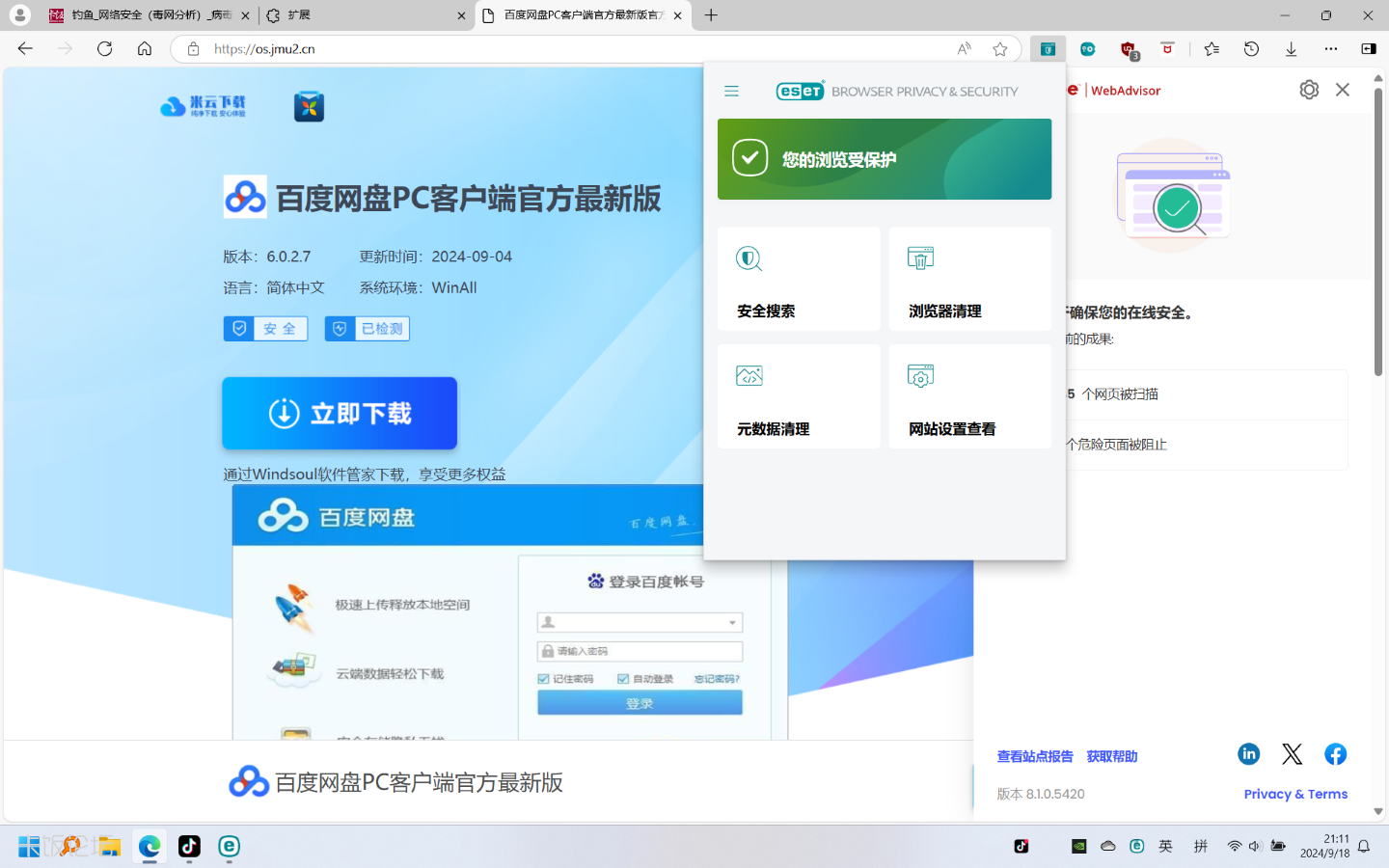This screenshot has height=868, width=1389.
Task: Open WebAdvisor settings gear icon
Action: pyautogui.click(x=1309, y=90)
